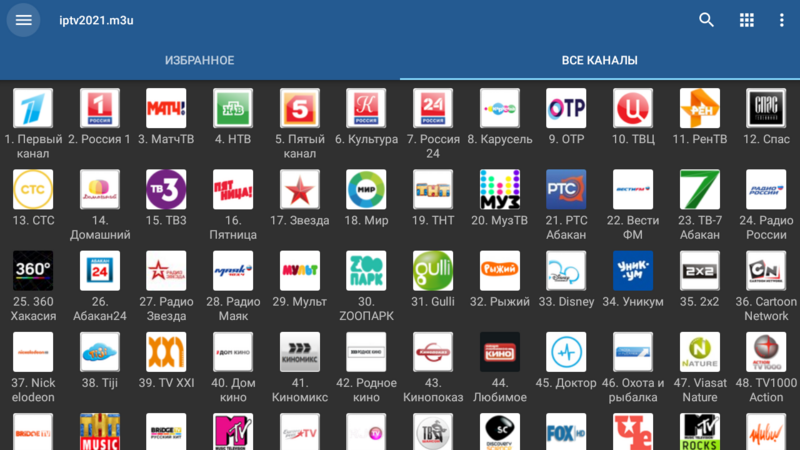Open the Доктор channel icon
Image resolution: width=800 pixels, height=450 pixels.
[566, 352]
